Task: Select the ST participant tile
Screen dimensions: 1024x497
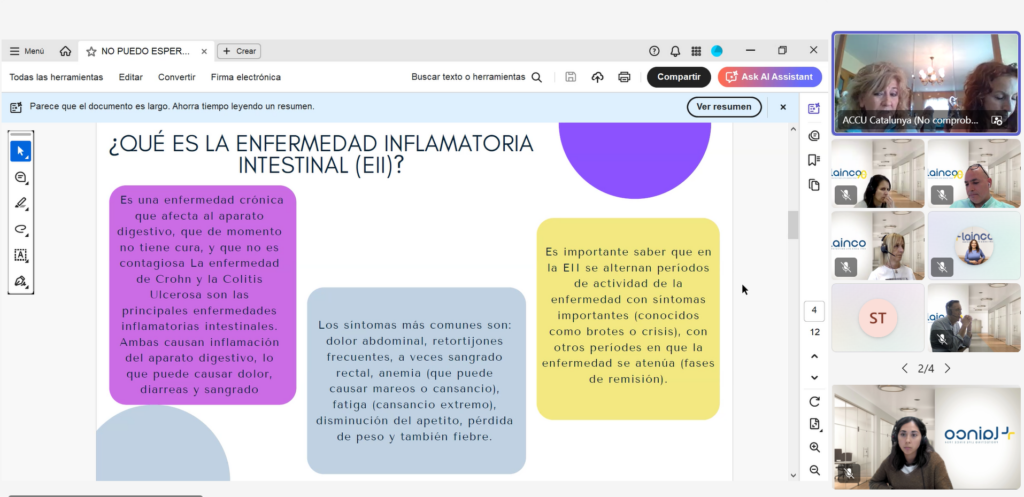Action: point(878,317)
